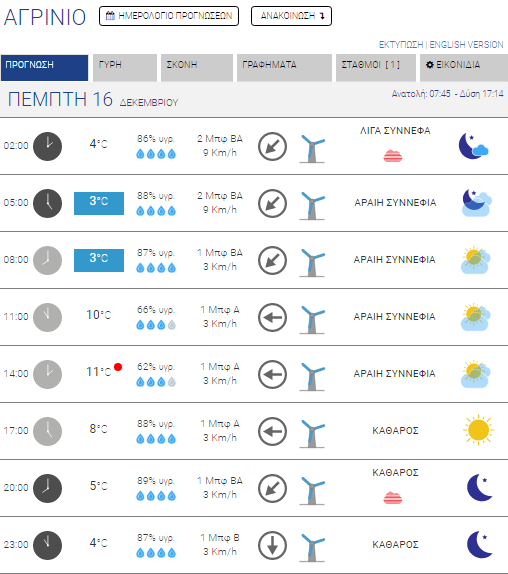Click the sun icon in 17:00 row
This screenshot has height=574, width=508.
point(478,430)
